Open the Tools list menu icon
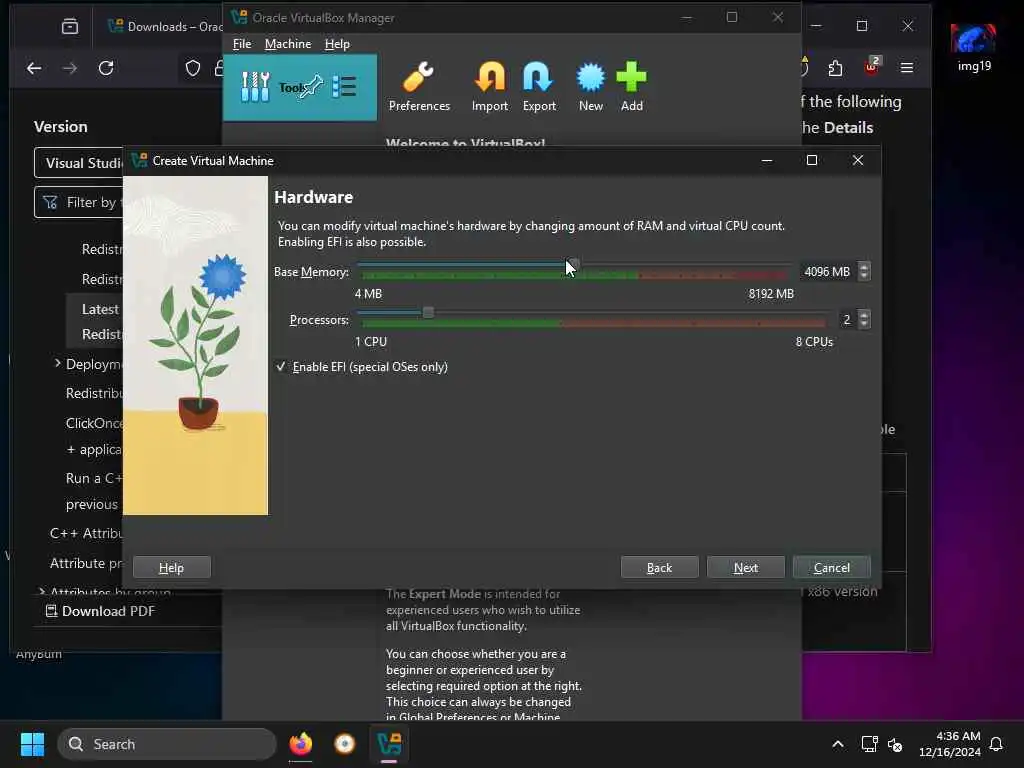Viewport: 1024px width, 768px height. (344, 87)
